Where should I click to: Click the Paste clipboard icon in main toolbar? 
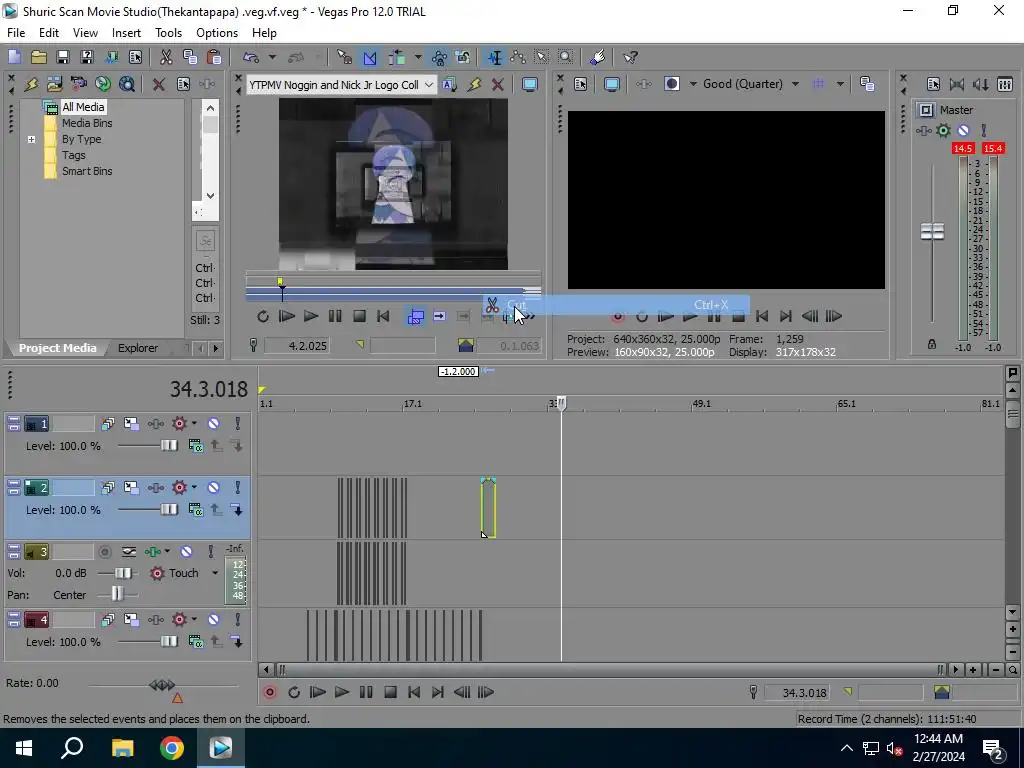pyautogui.click(x=214, y=57)
